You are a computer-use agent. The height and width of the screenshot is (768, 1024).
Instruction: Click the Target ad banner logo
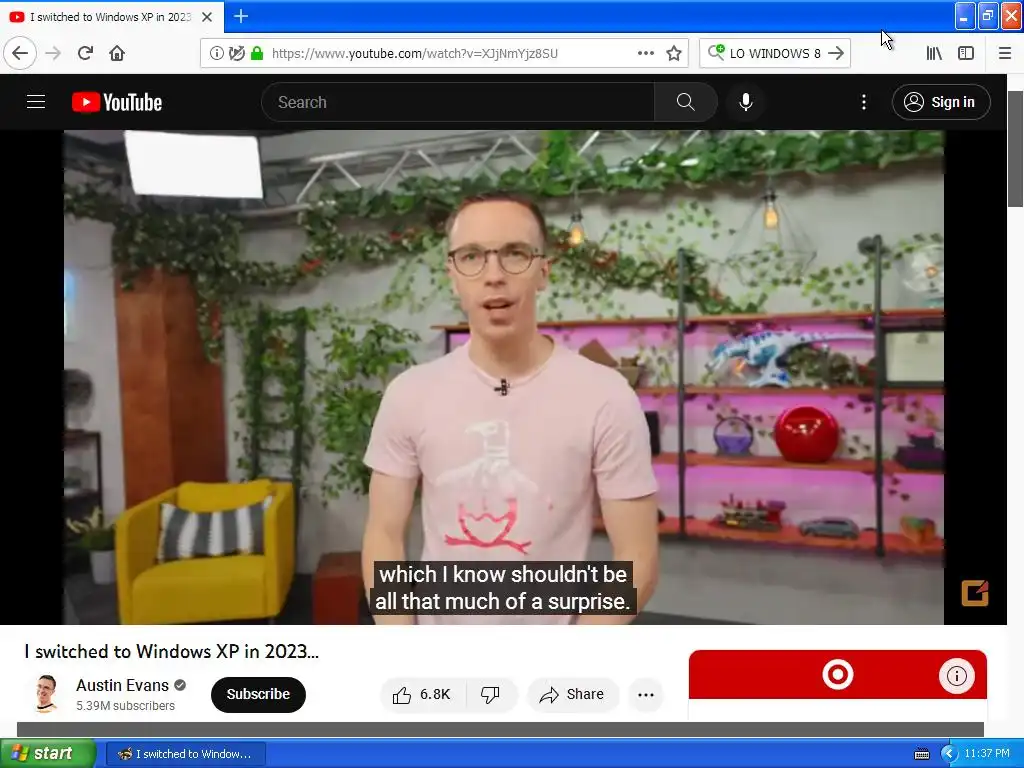coord(837,674)
